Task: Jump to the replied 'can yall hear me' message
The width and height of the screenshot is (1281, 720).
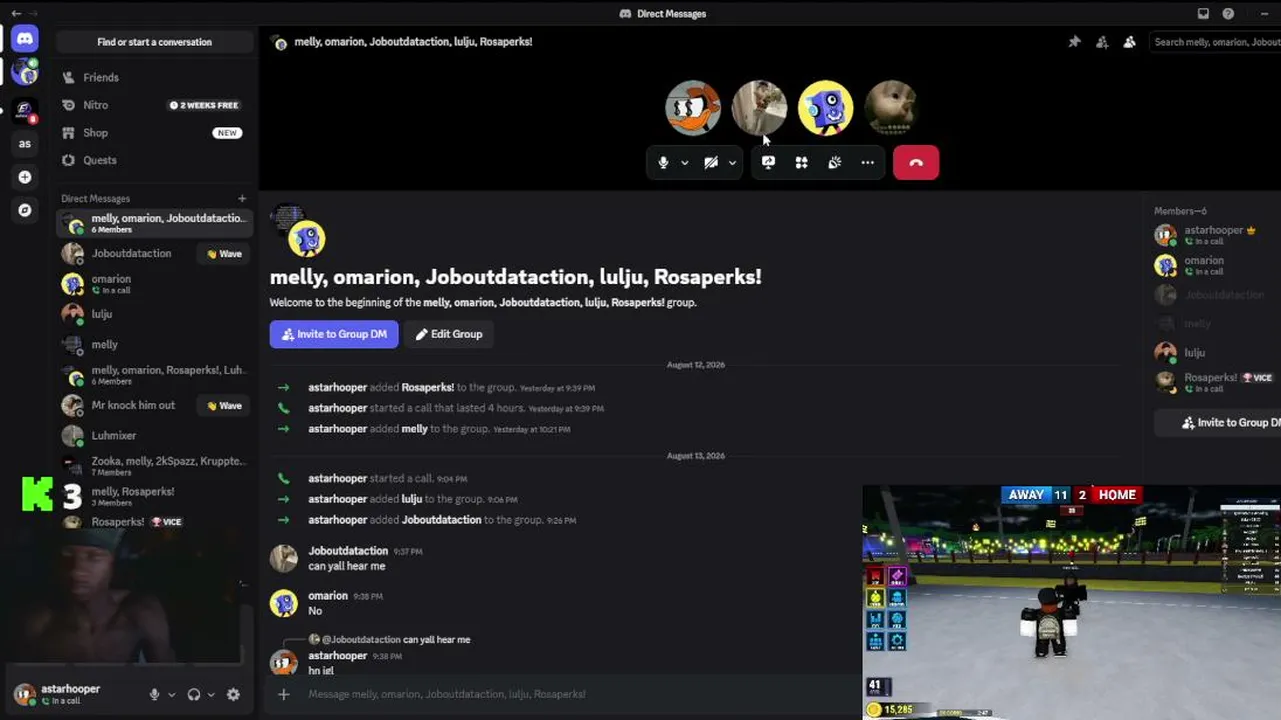Action: click(436, 640)
